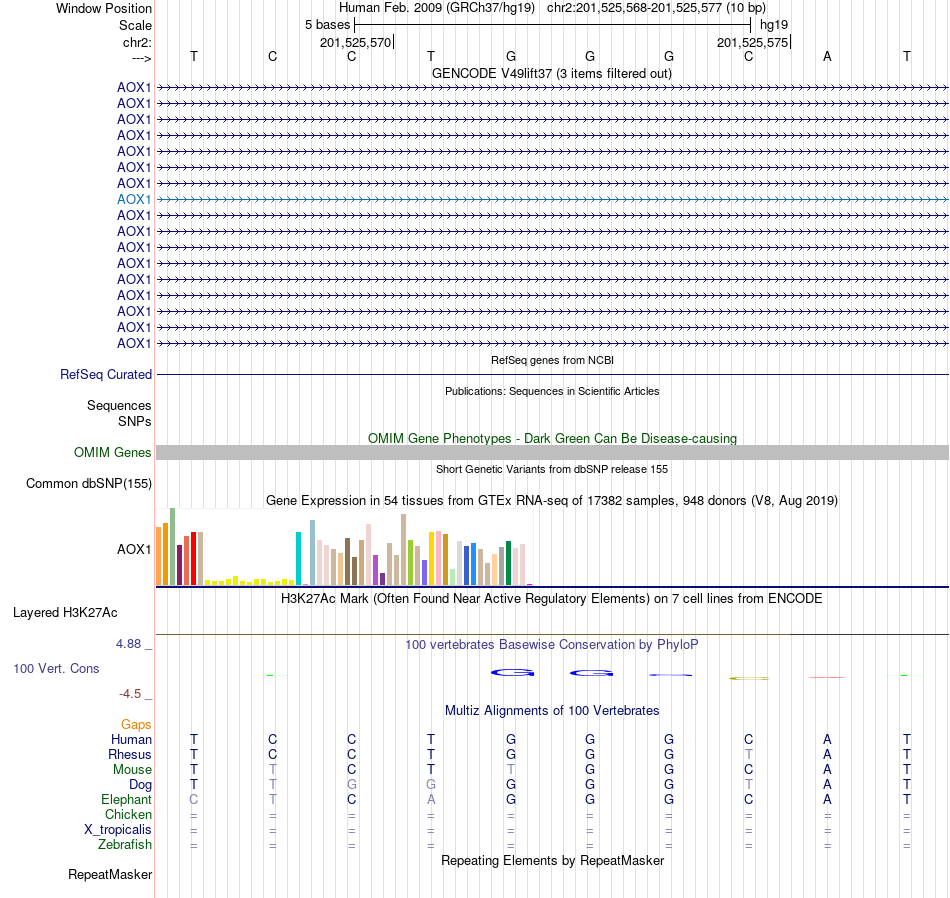The width and height of the screenshot is (950, 898).
Task: Select the light-blue highlighted AOX1 transcript label
Action: tap(134, 199)
